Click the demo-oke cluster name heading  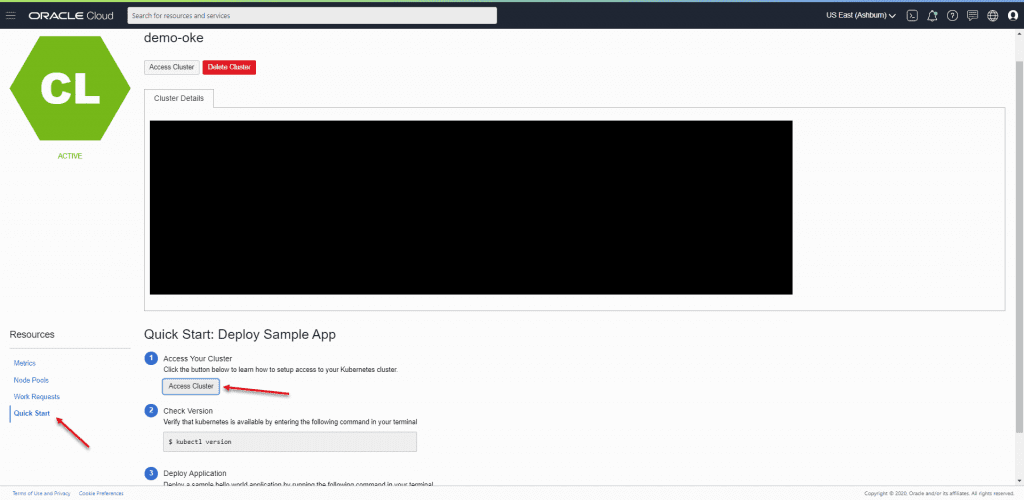[174, 38]
